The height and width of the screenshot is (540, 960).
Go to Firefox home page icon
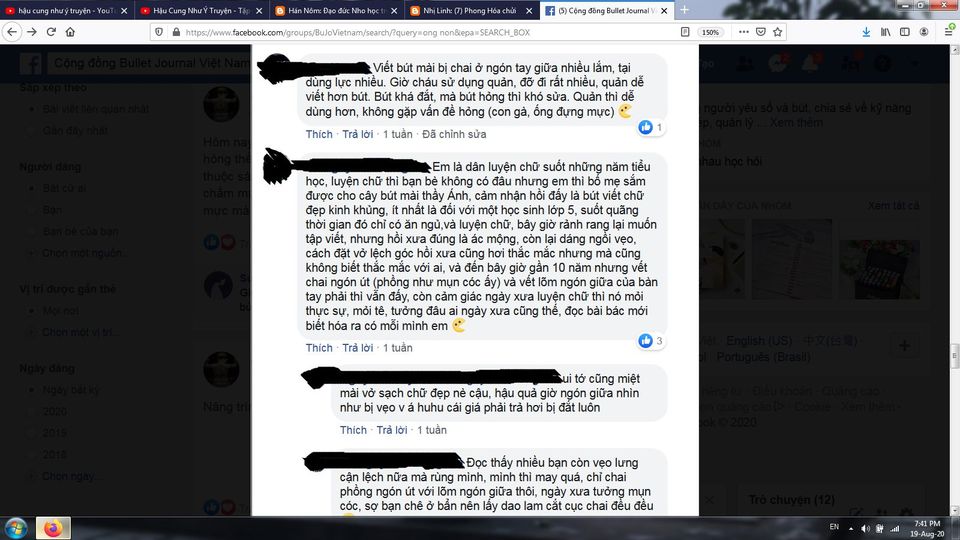click(x=70, y=32)
